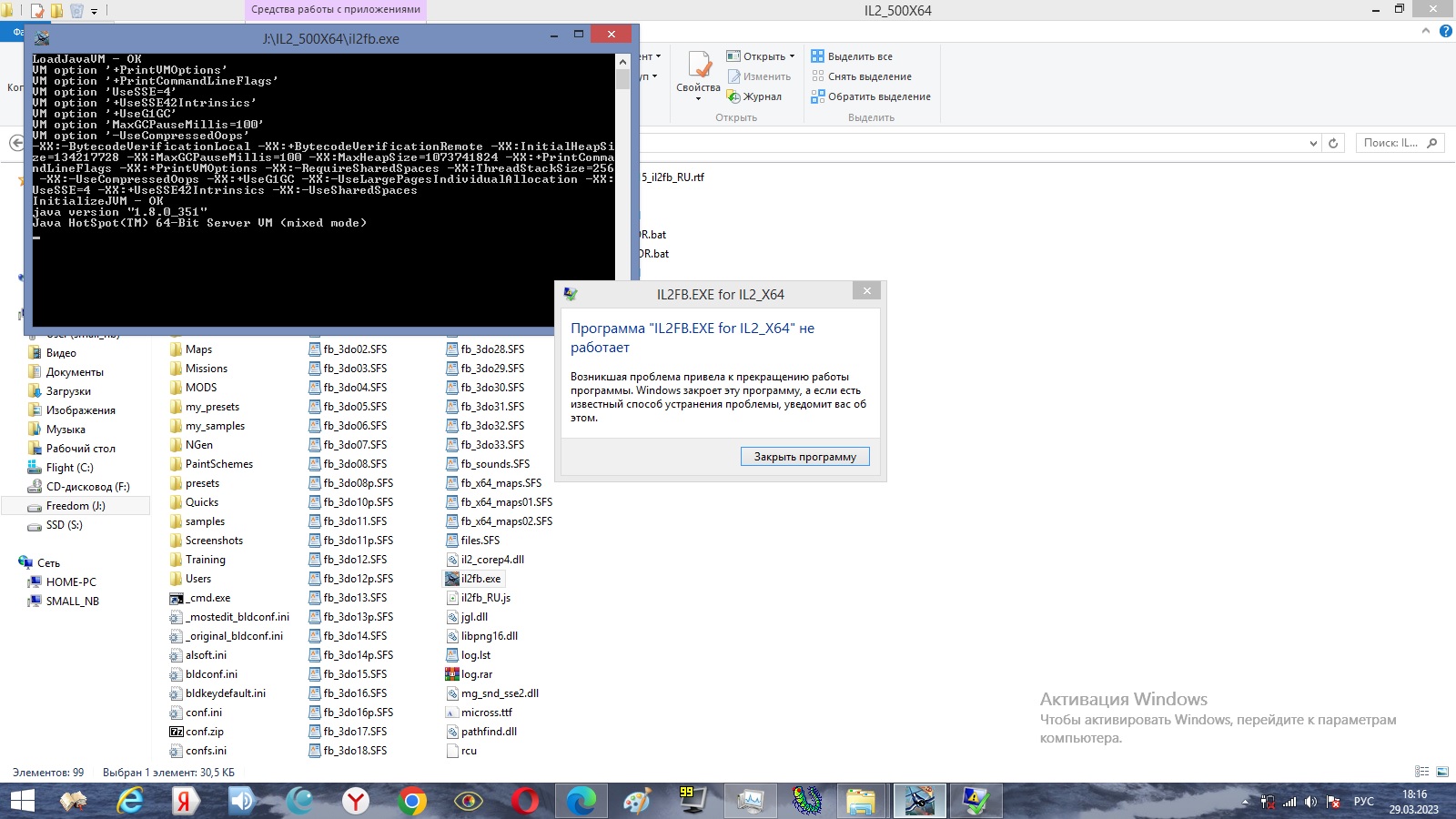Select the fb_x64_maps.SFS file
Viewport: 1456px width, 819px height.
[501, 483]
